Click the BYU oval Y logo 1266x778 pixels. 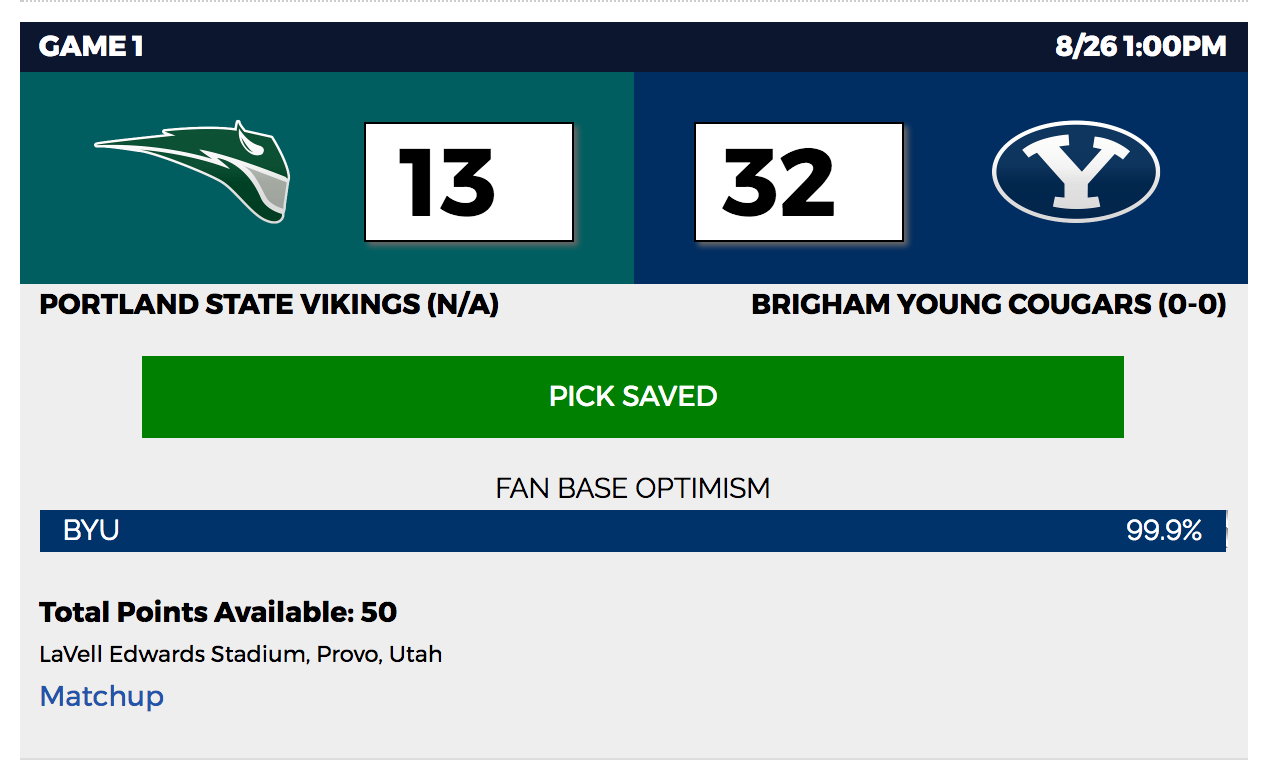[1075, 173]
